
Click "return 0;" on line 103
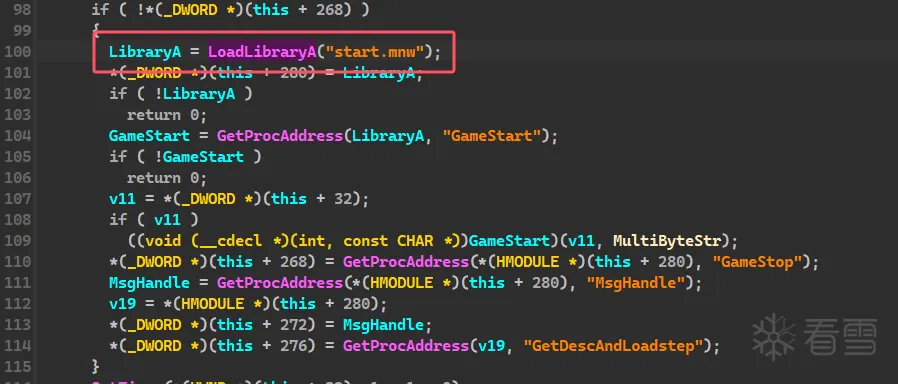pos(167,115)
